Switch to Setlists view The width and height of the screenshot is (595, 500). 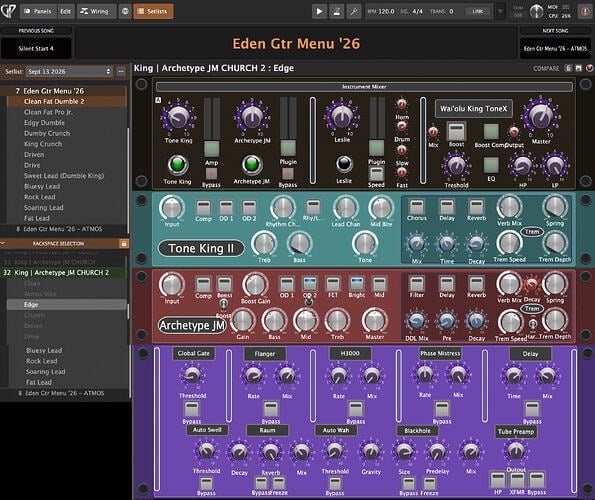[153, 11]
